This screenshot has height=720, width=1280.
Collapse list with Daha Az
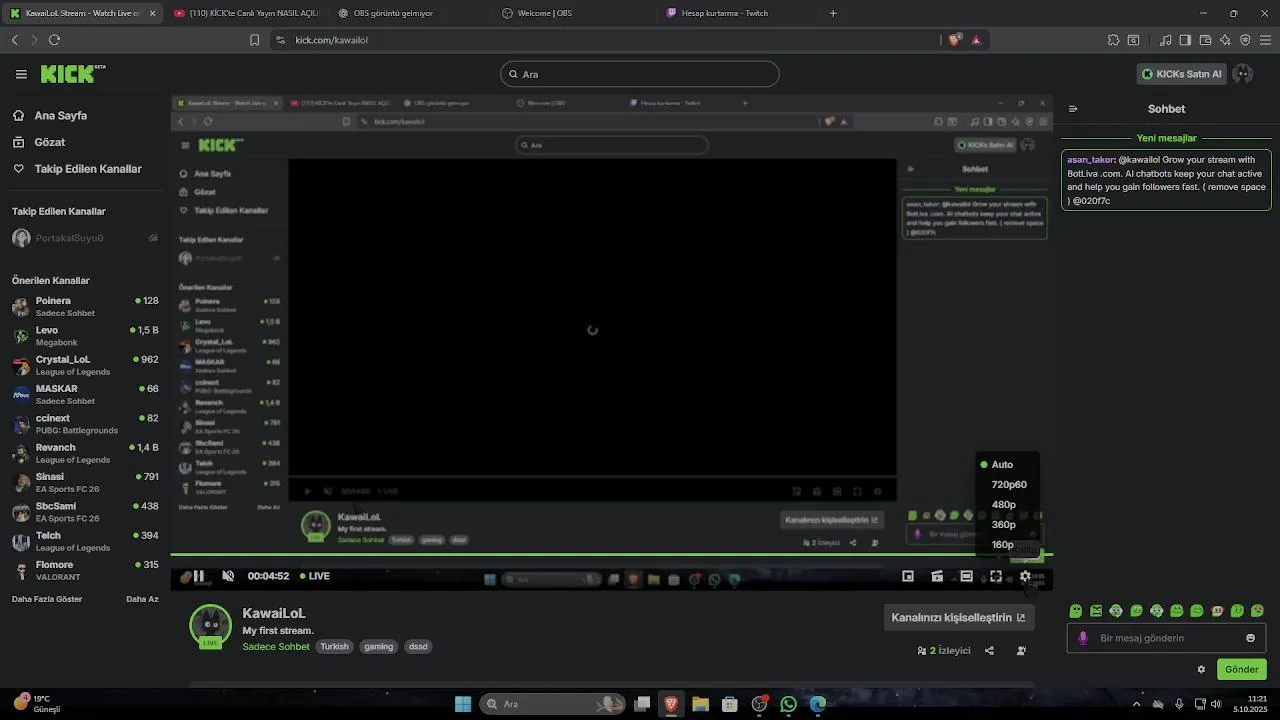click(142, 599)
